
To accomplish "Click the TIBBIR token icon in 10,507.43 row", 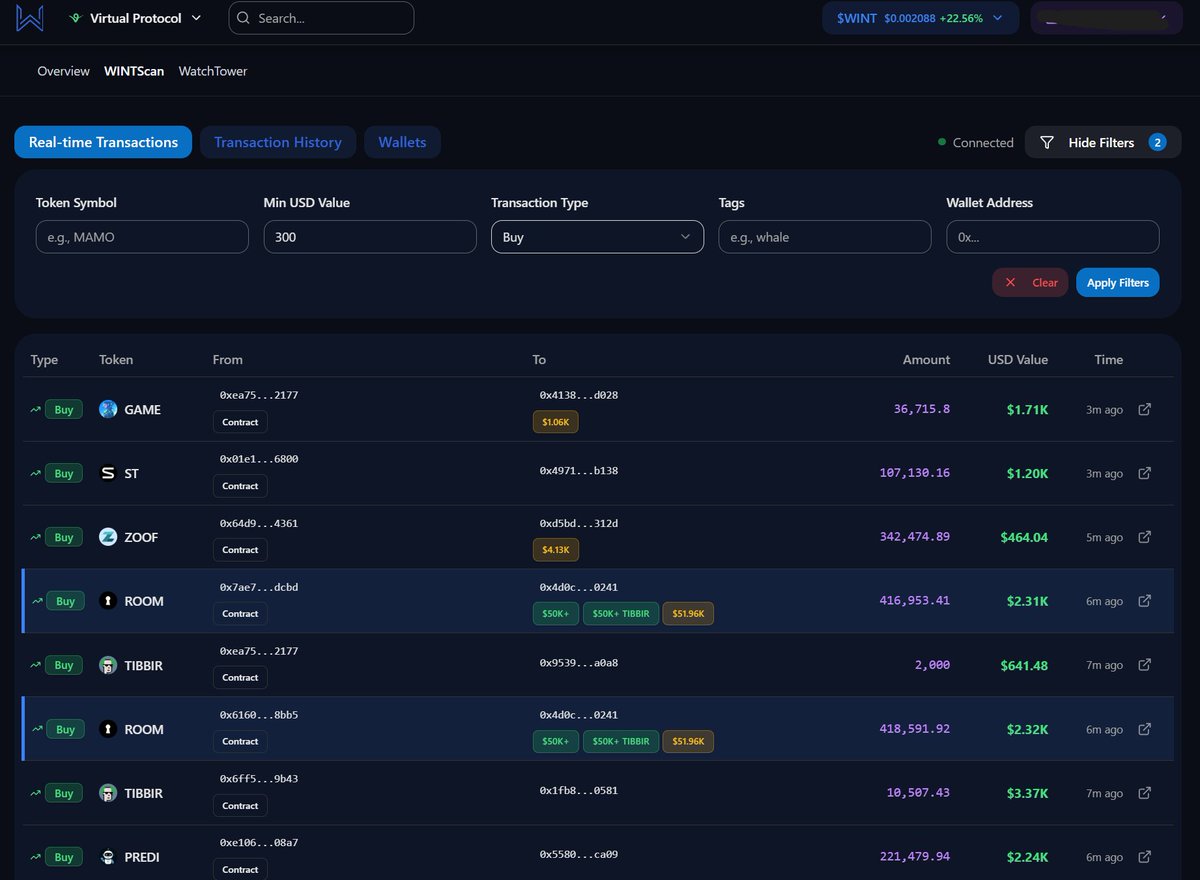I will click(x=108, y=793).
